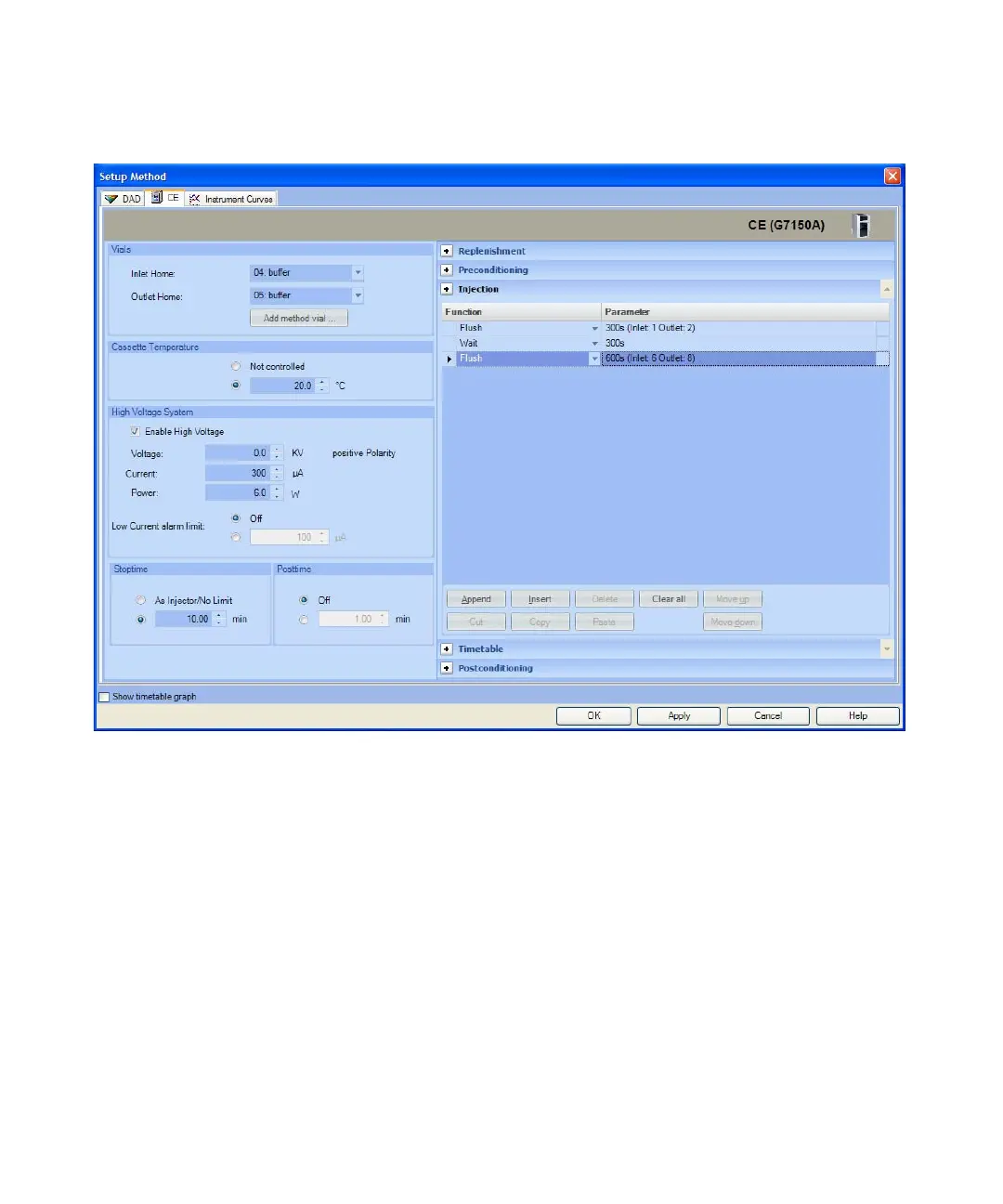Select the 100 µA alarm limit radio button
The width and height of the screenshot is (1003, 1204).
click(236, 537)
